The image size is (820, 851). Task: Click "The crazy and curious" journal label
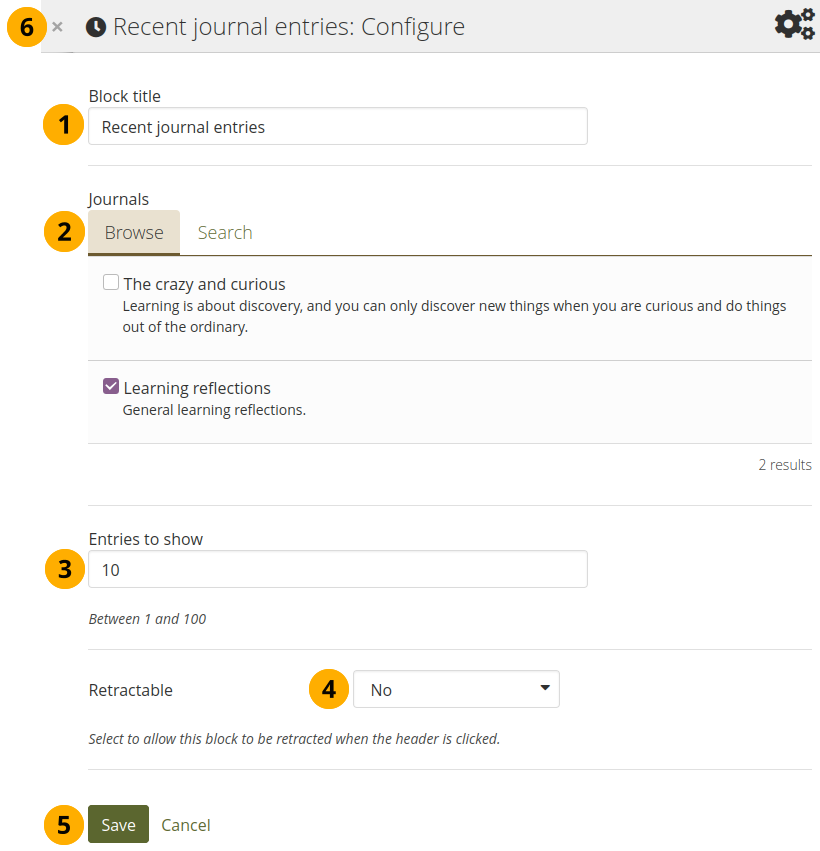point(204,284)
